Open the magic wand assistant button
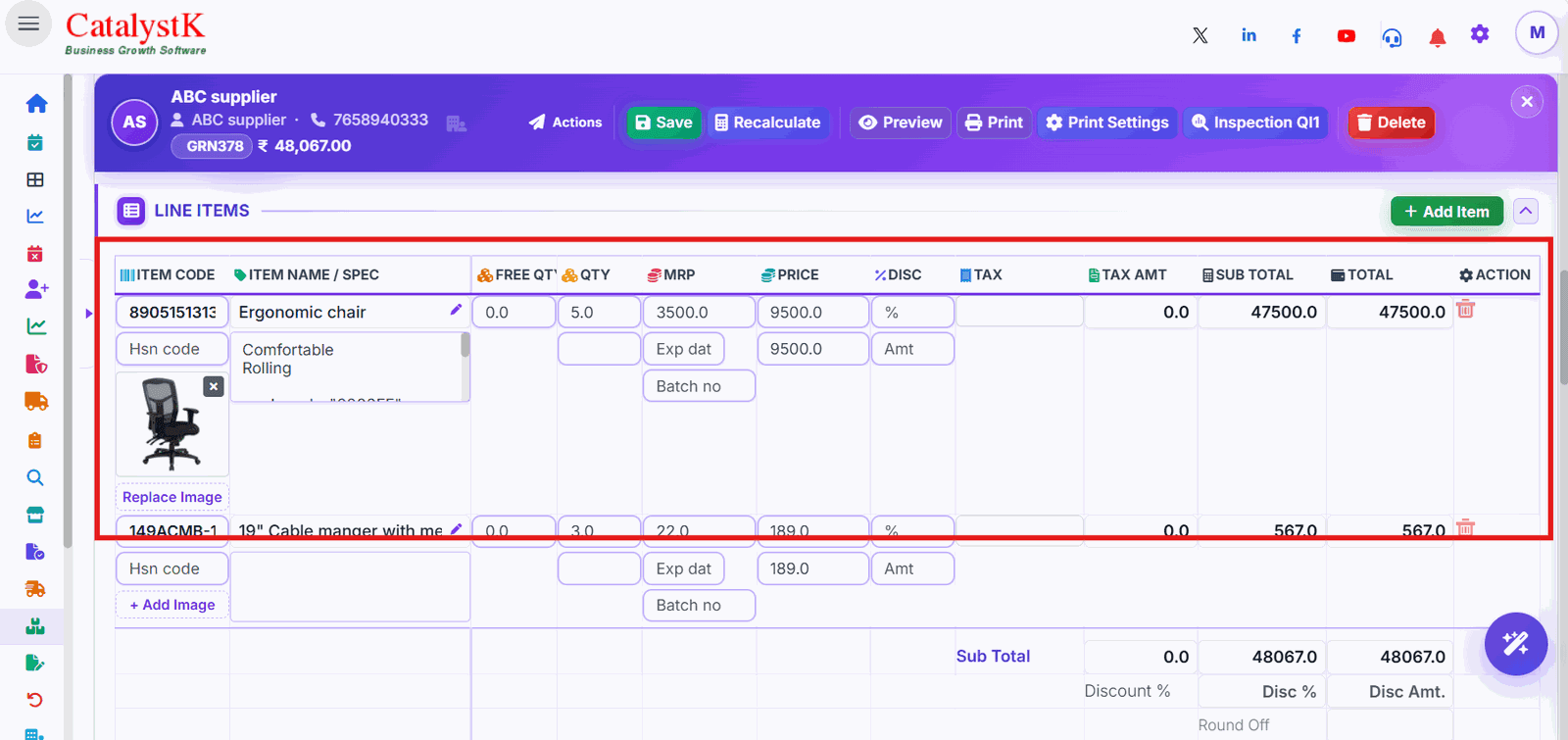The height and width of the screenshot is (740, 1568). click(1515, 644)
